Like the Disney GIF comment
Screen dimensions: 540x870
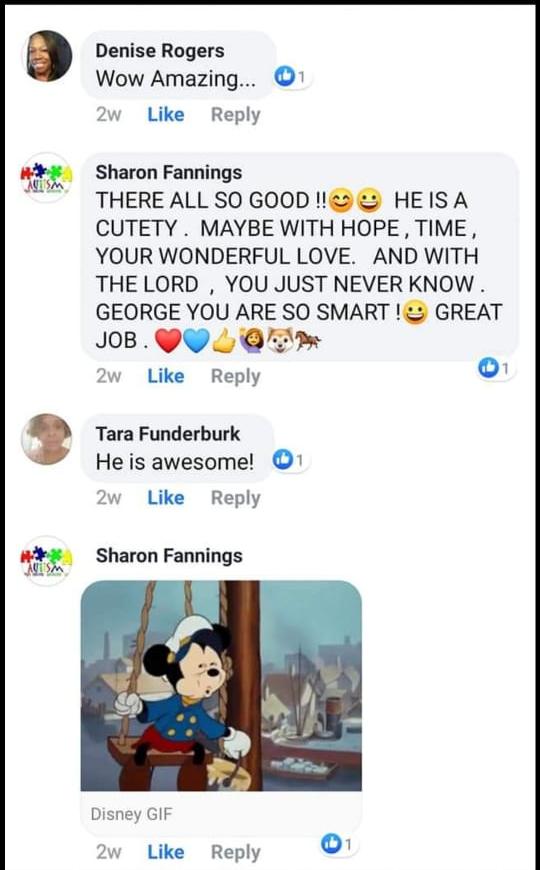pos(165,852)
